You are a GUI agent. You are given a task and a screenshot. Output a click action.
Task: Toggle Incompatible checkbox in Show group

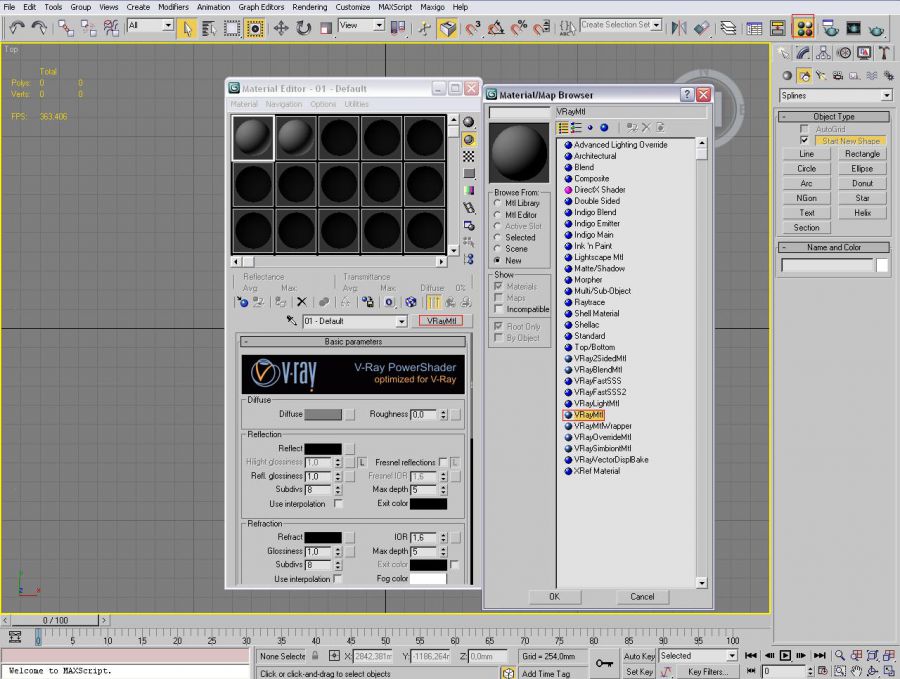pos(498,309)
